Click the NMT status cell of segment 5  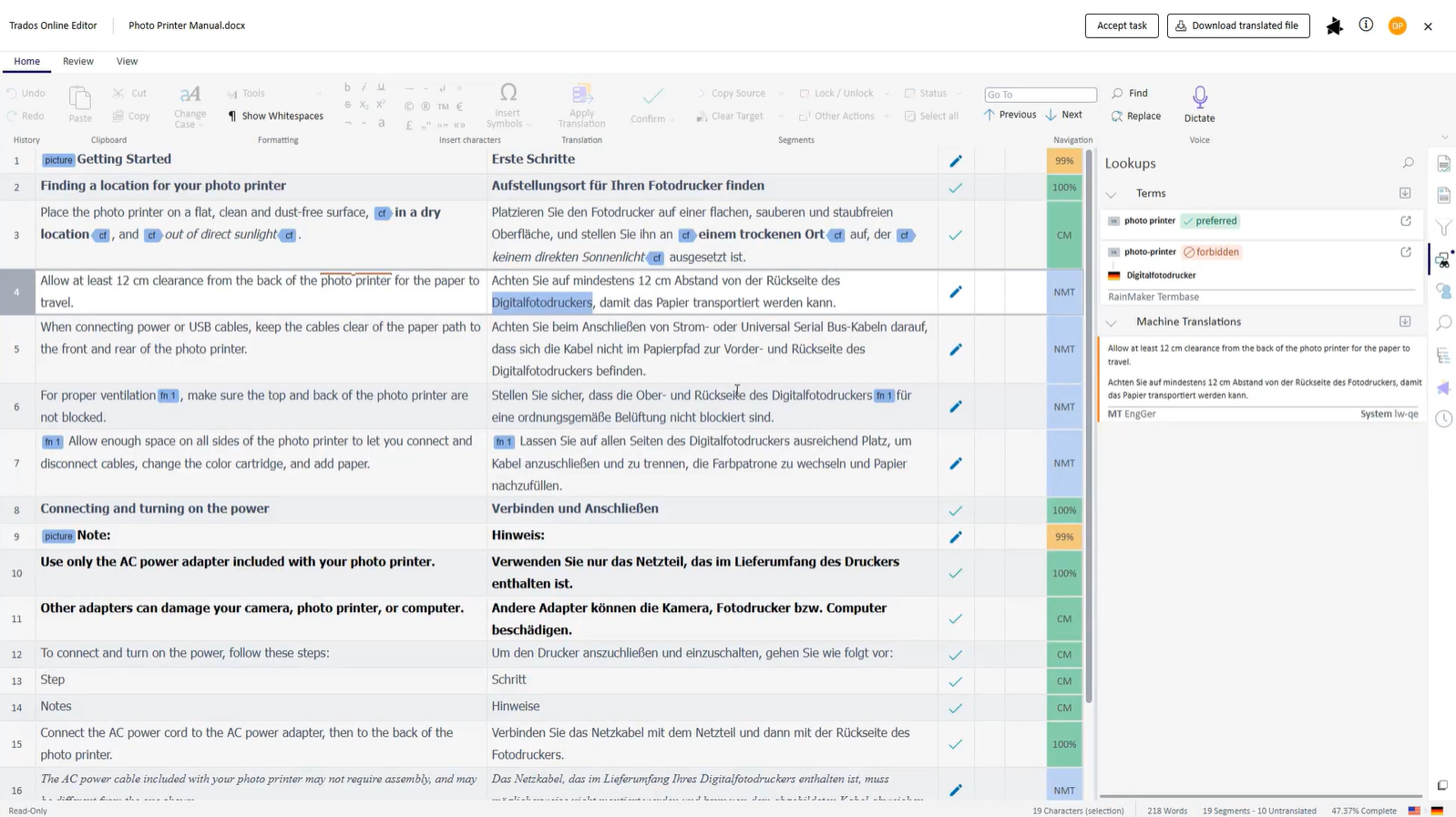[x=1064, y=349]
